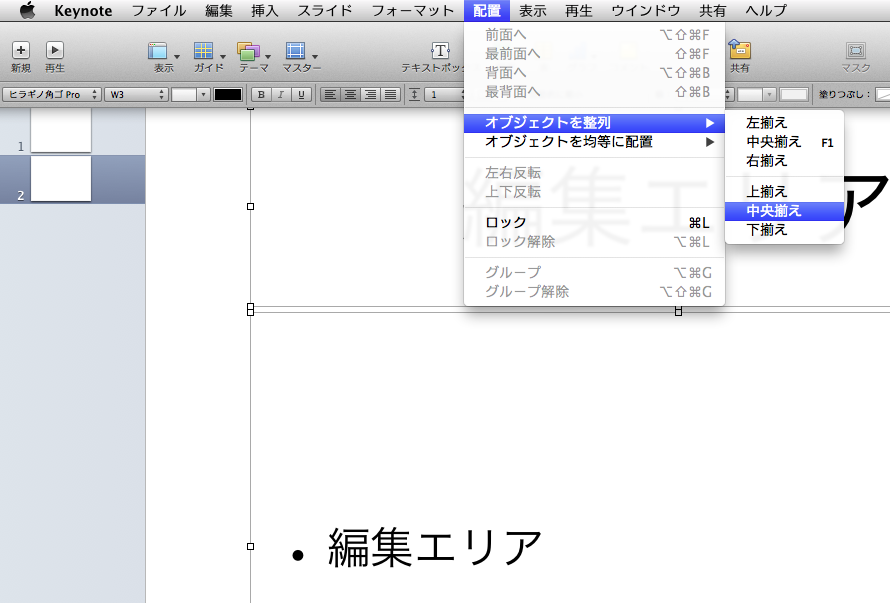Select 左揃え in the align submenu
890x603 pixels.
[784, 123]
